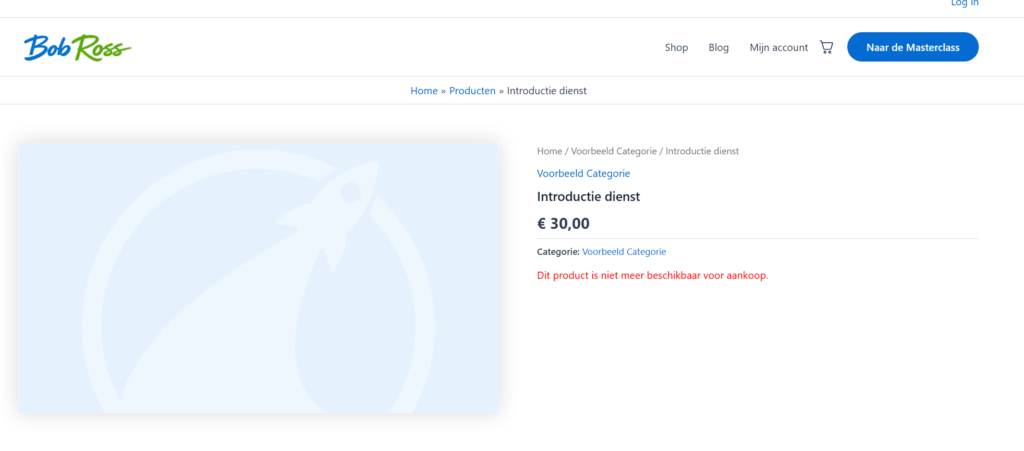Go to the Producten breadcrumb link
This screenshot has height=451, width=1024.
(x=472, y=91)
